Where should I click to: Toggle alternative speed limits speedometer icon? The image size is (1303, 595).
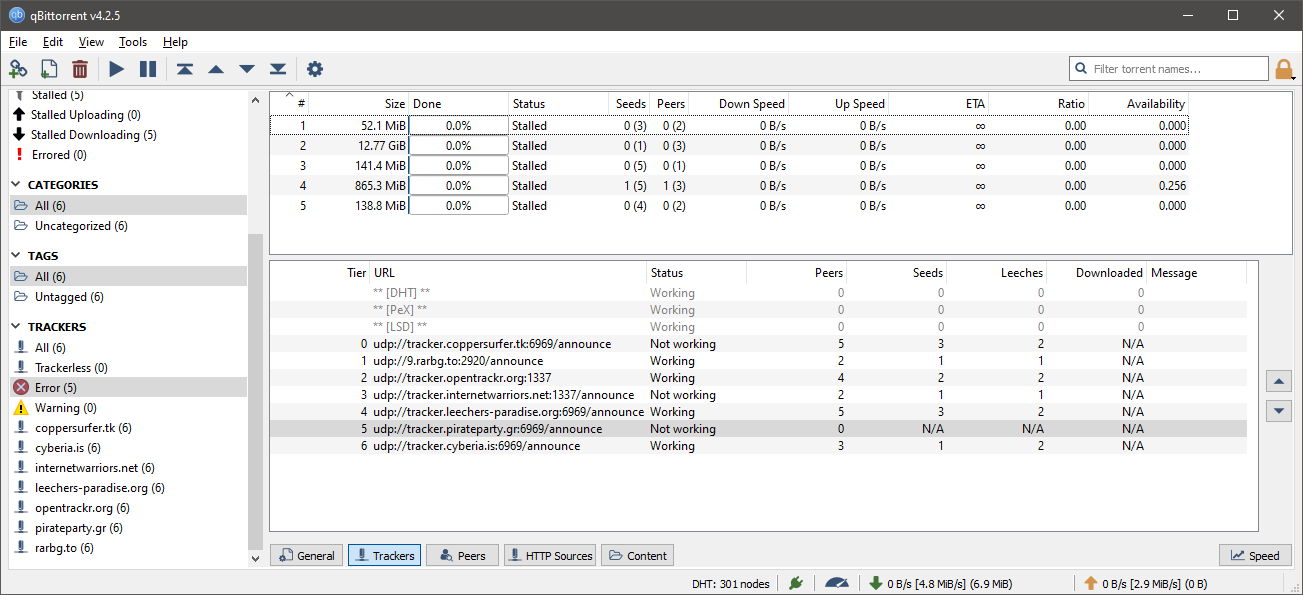coord(837,583)
